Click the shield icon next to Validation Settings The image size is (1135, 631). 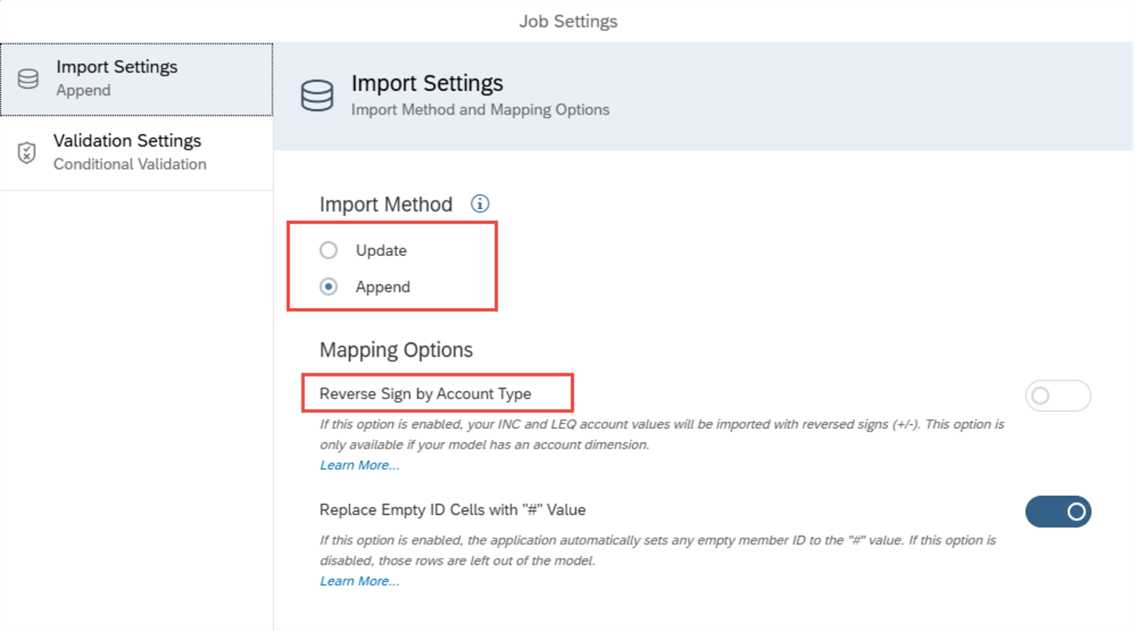27,153
